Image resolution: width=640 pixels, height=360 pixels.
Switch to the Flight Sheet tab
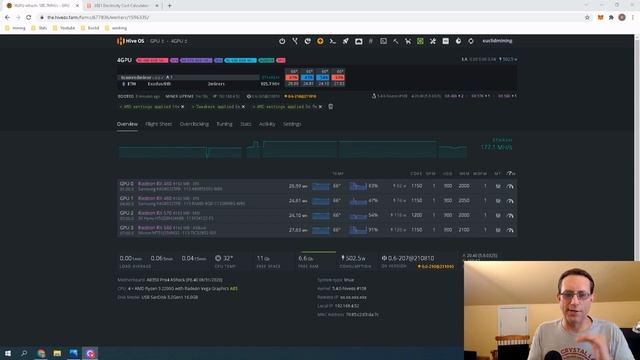coord(159,124)
